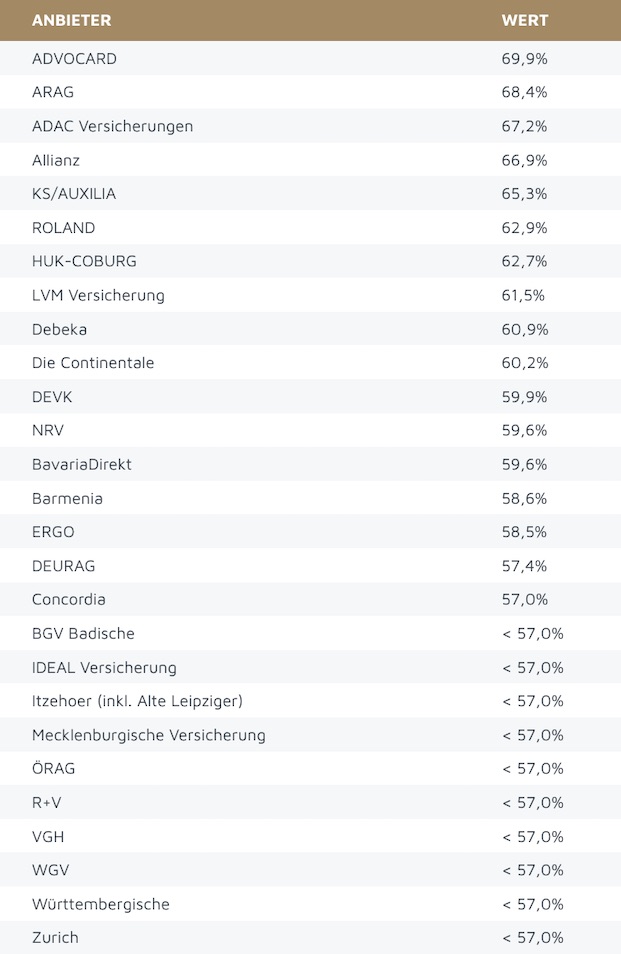The image size is (621, 954).
Task: Click the Allianz row label
Action: click(56, 160)
